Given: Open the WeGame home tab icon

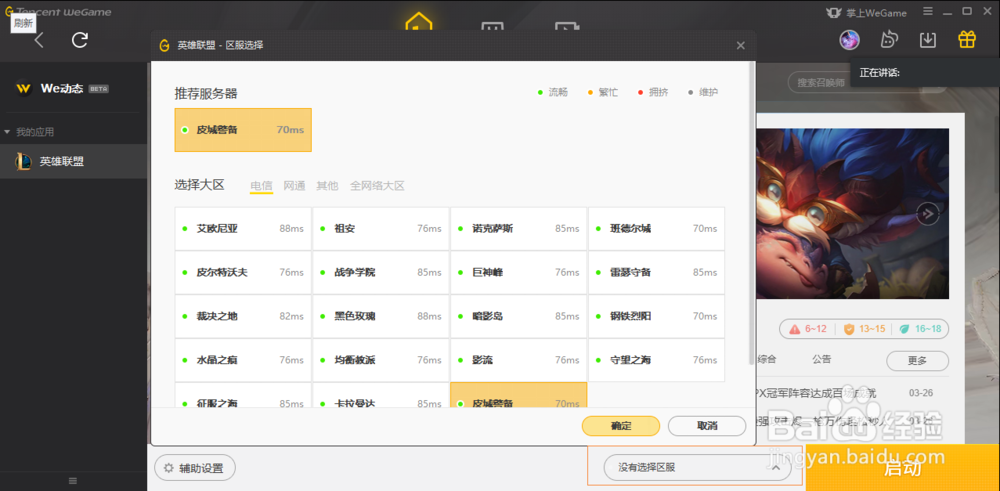Looking at the screenshot, I should (x=418, y=22).
